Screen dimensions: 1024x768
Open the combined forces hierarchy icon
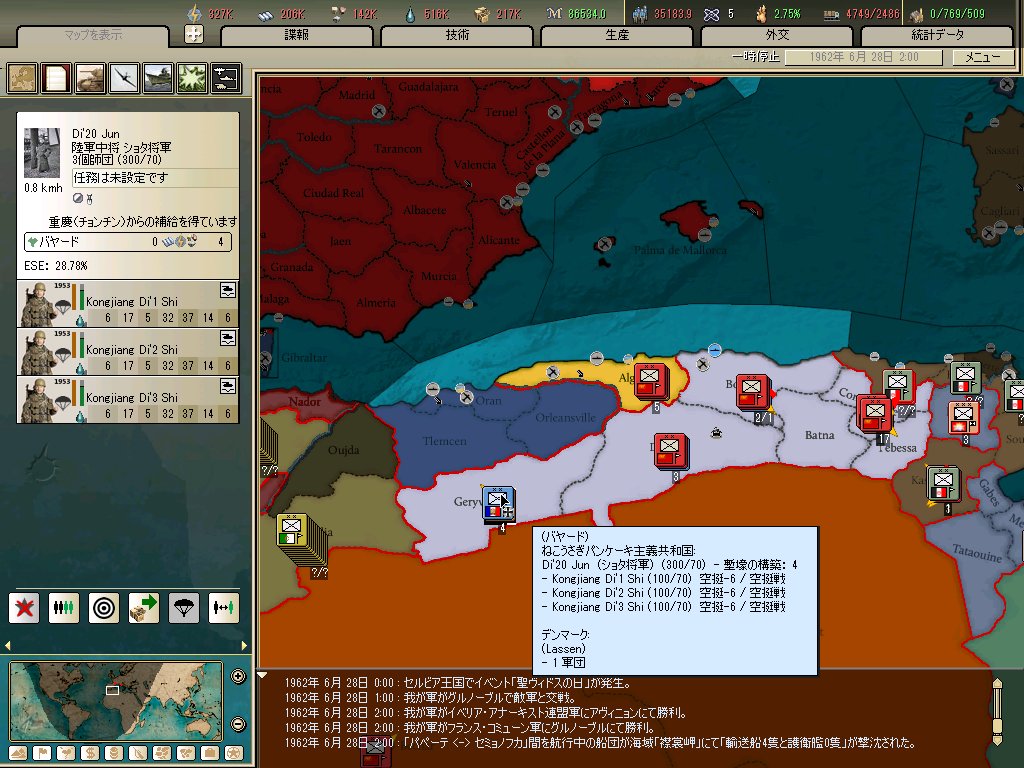[225, 78]
